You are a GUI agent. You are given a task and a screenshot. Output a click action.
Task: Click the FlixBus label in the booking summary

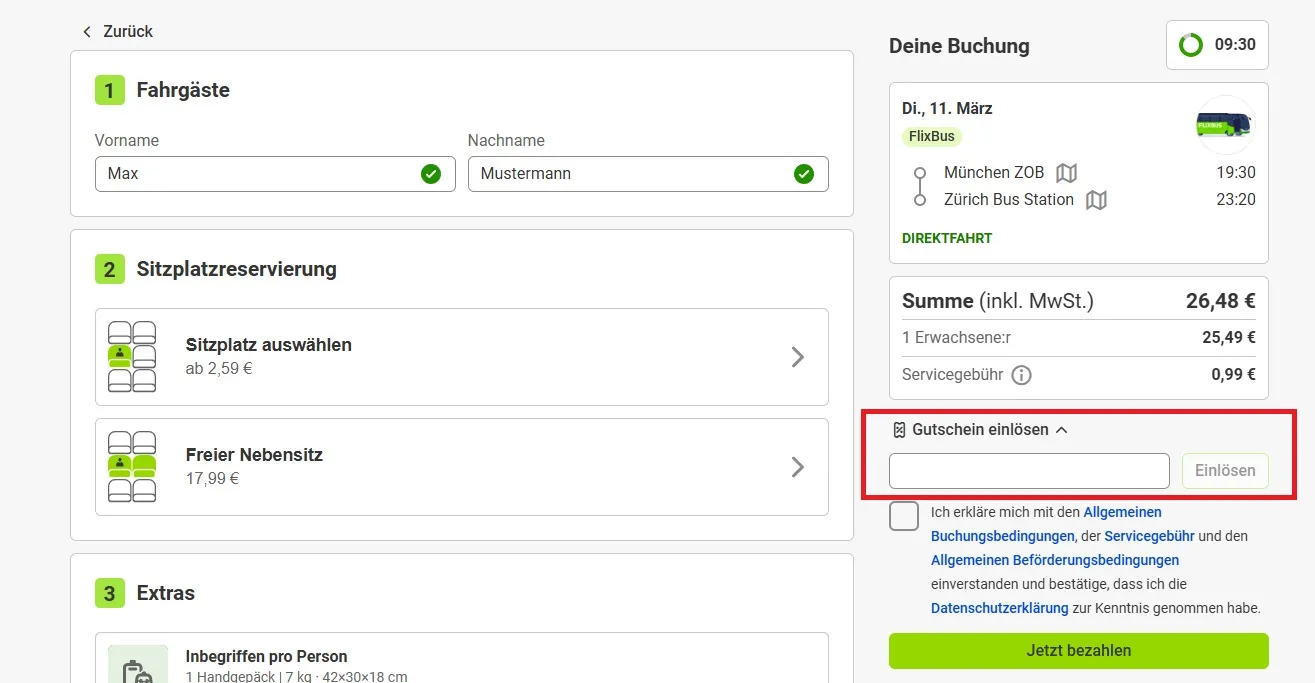click(x=932, y=136)
